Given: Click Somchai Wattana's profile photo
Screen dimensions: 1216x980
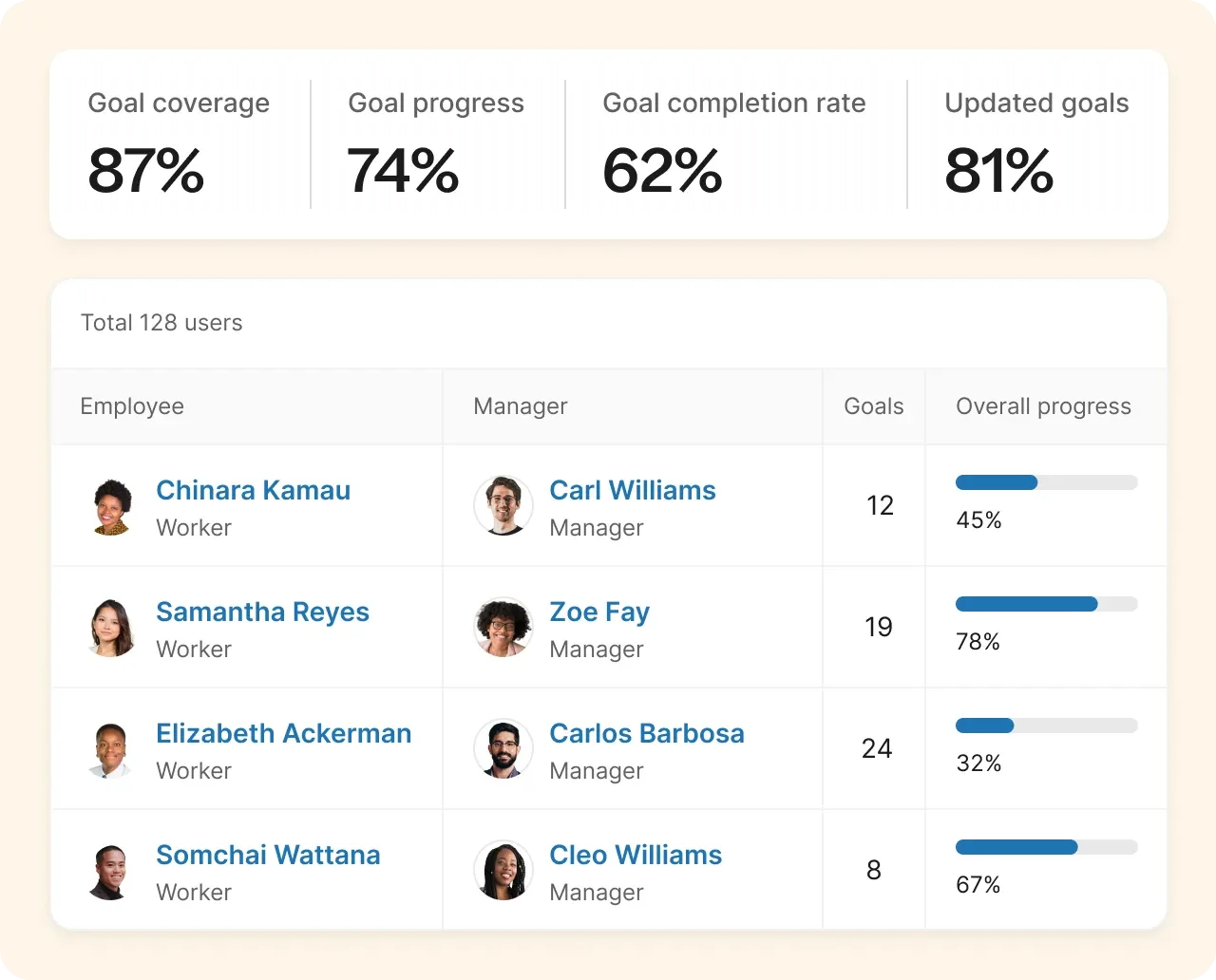Looking at the screenshot, I should (112, 871).
